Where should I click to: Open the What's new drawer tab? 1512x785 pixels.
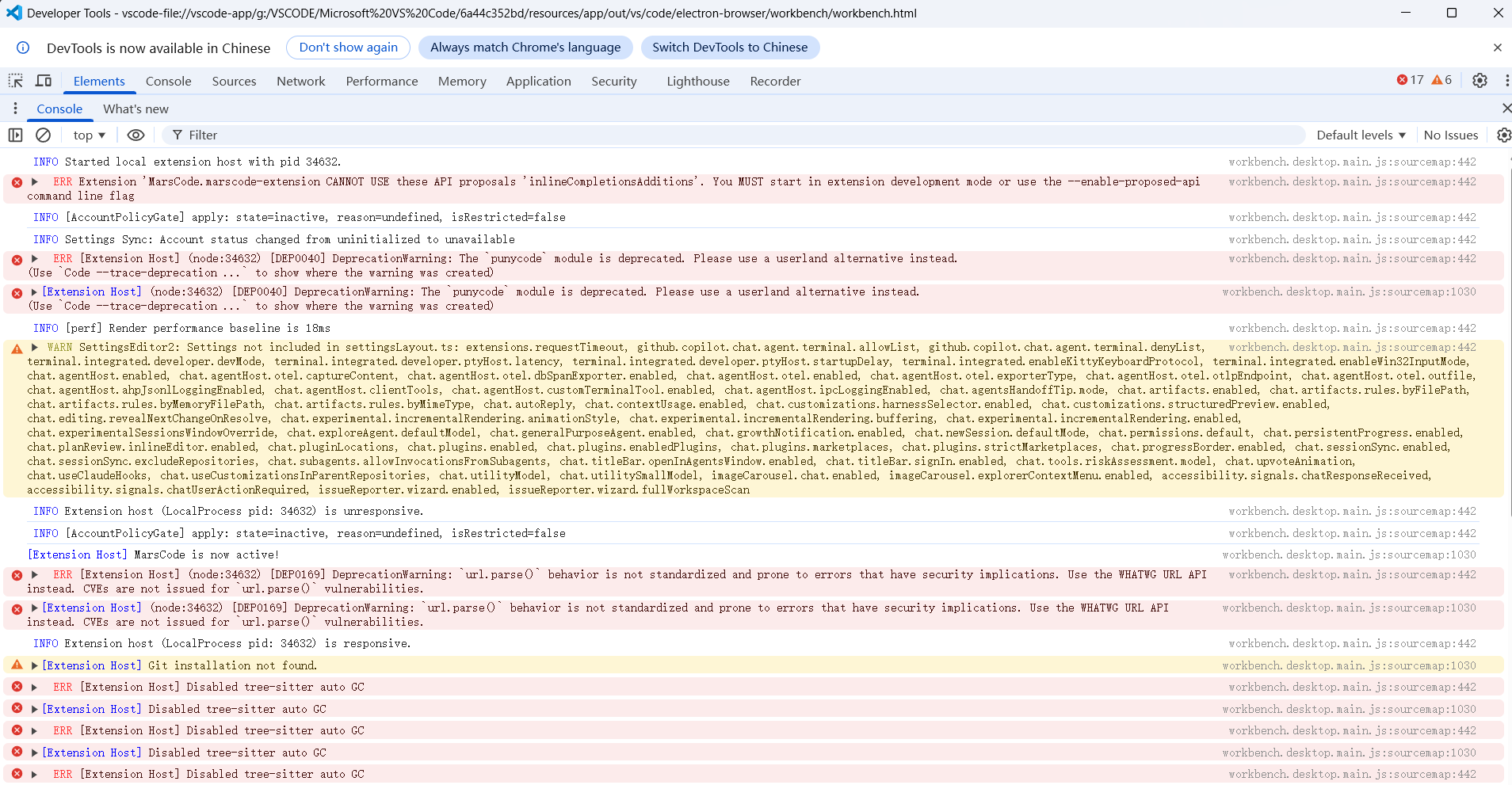[x=136, y=109]
